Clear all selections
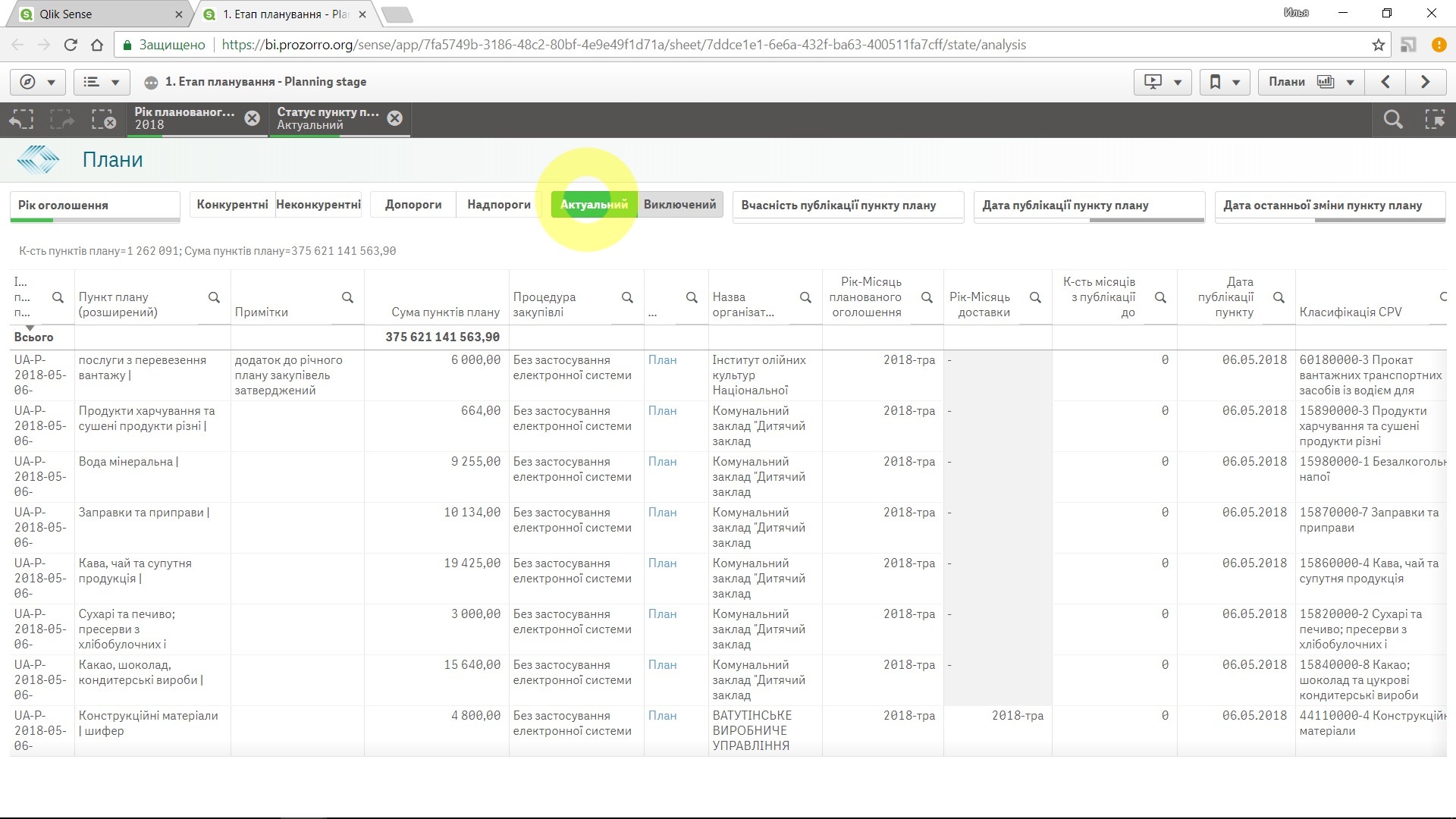This screenshot has height=819, width=1456. pyautogui.click(x=103, y=119)
